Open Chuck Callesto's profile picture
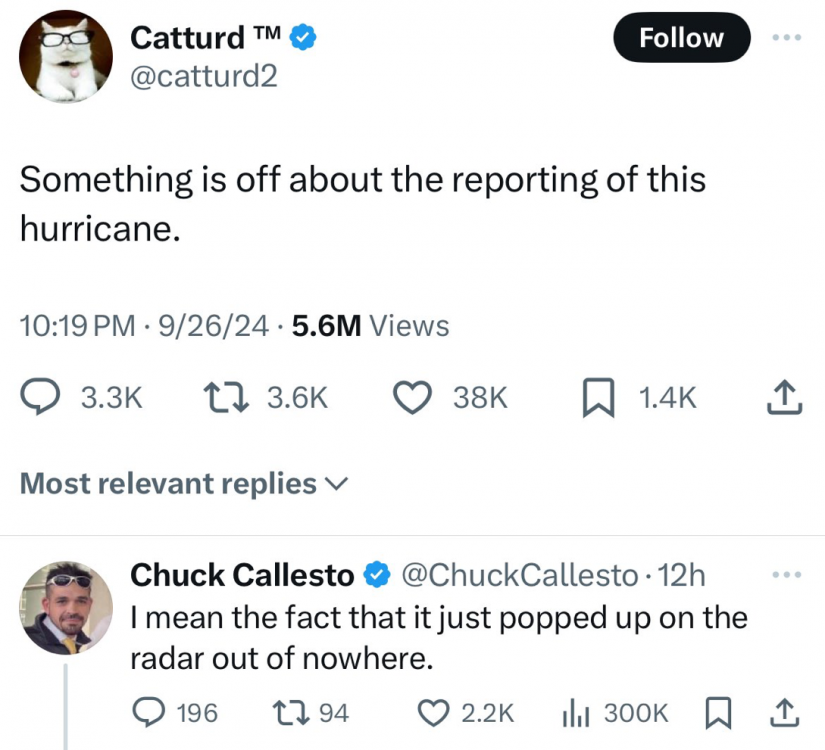This screenshot has width=825, height=750. (66, 608)
